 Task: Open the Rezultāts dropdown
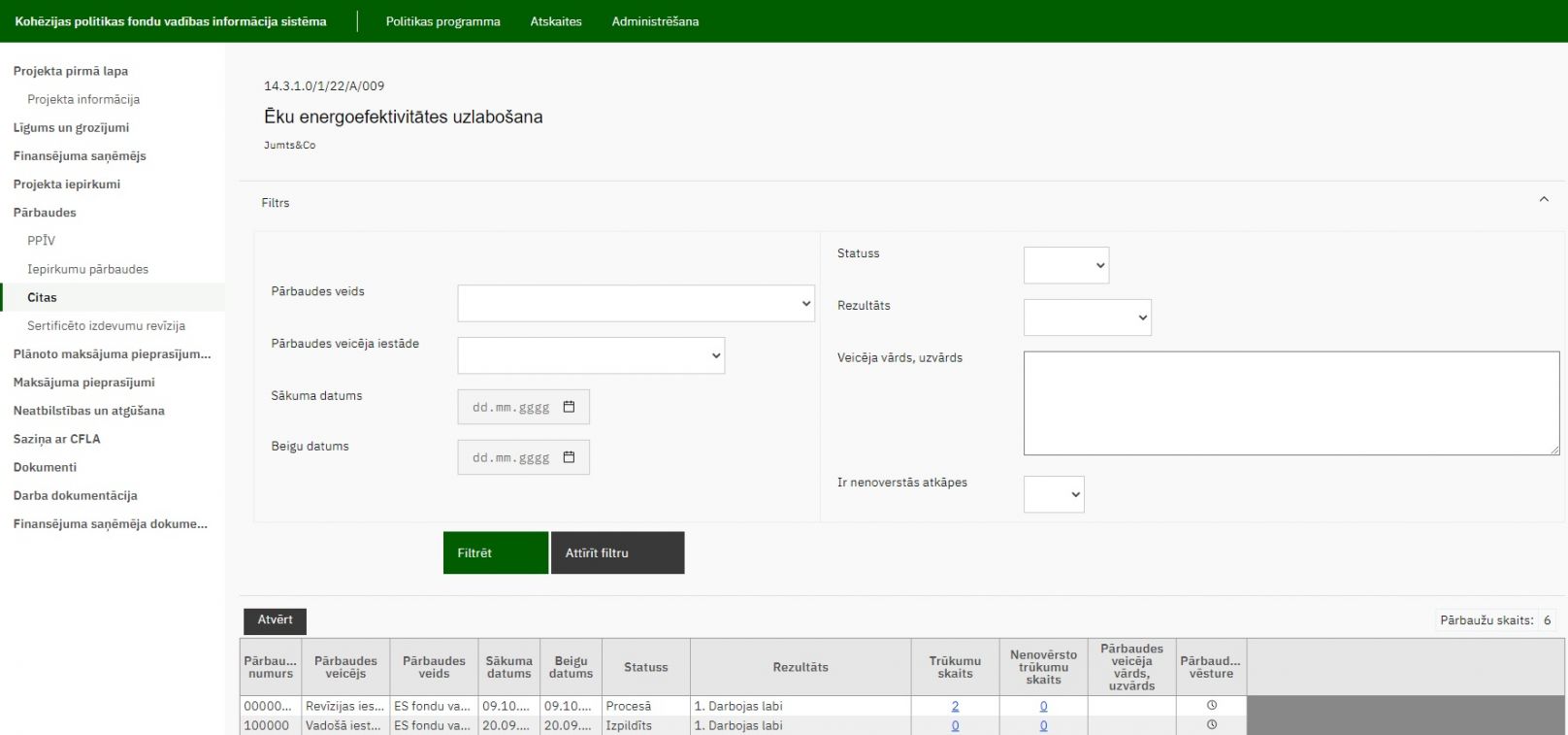[1087, 317]
